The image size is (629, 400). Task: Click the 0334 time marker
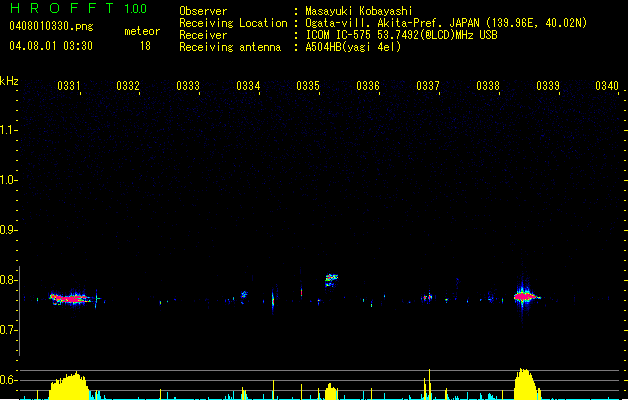coord(248,85)
